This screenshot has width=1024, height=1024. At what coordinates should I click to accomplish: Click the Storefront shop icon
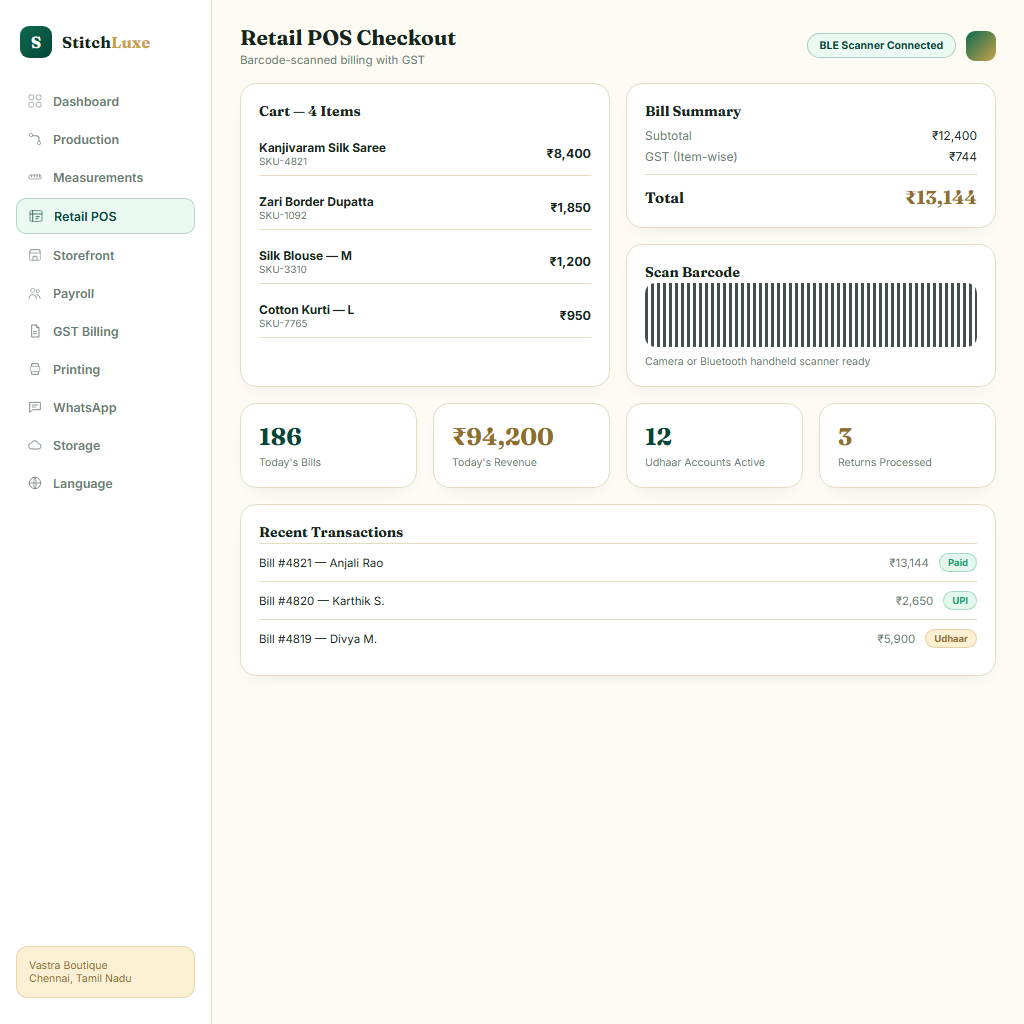35,255
